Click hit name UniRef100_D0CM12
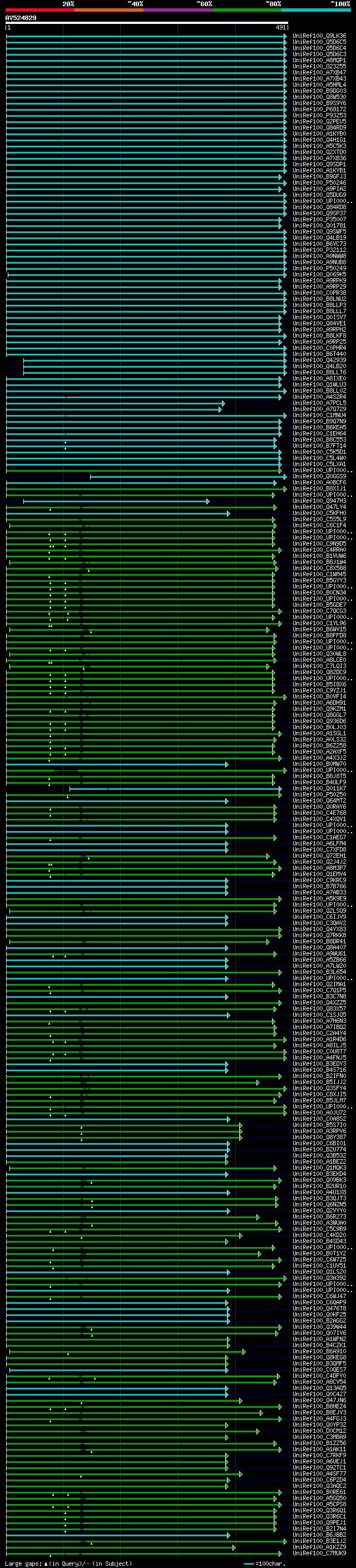 [319, 1431]
